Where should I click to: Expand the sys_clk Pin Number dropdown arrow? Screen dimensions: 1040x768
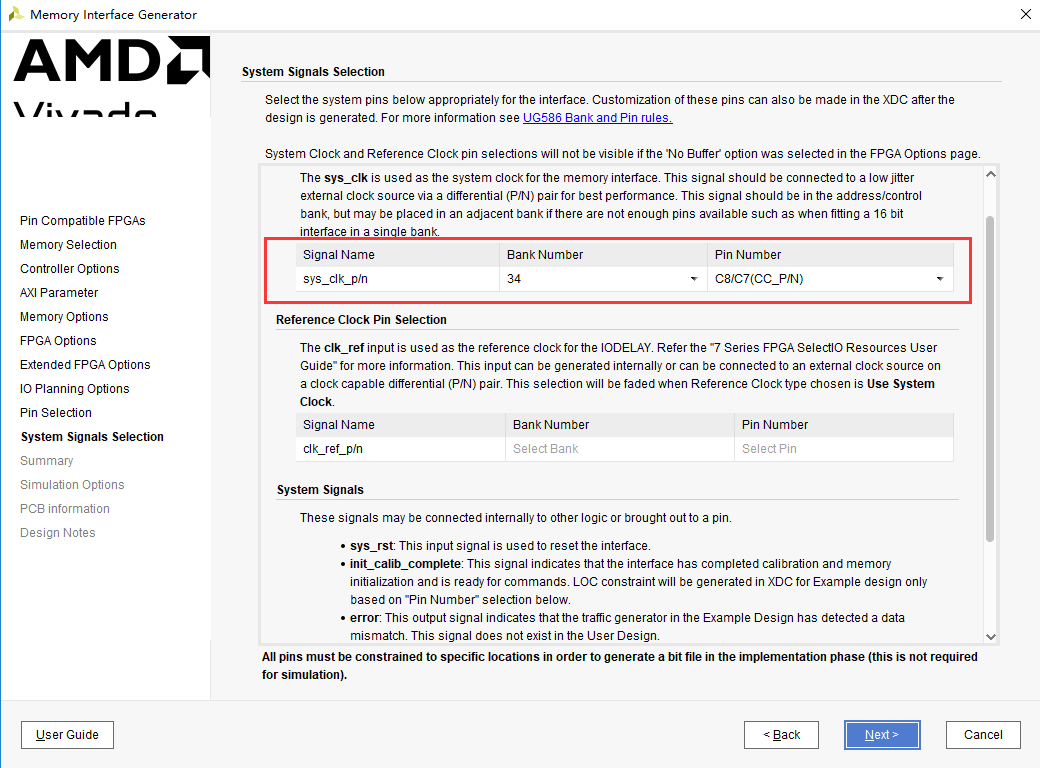pyautogui.click(x=940, y=279)
